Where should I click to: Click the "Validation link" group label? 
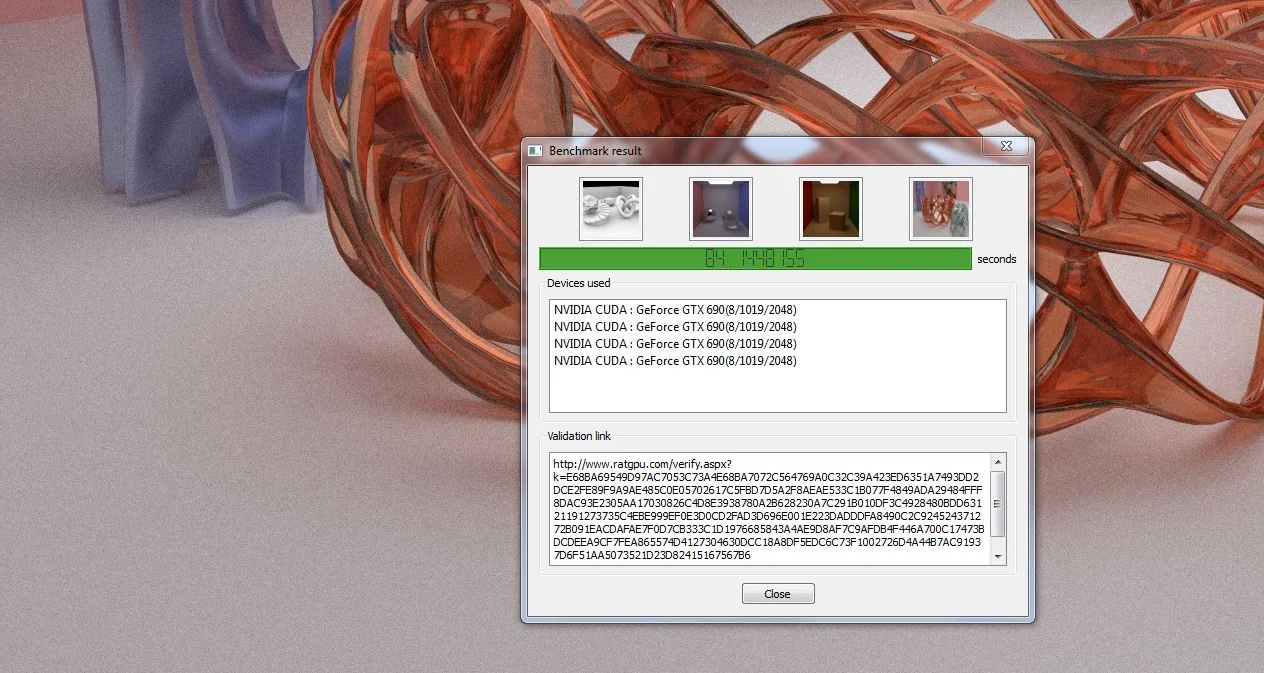[579, 436]
